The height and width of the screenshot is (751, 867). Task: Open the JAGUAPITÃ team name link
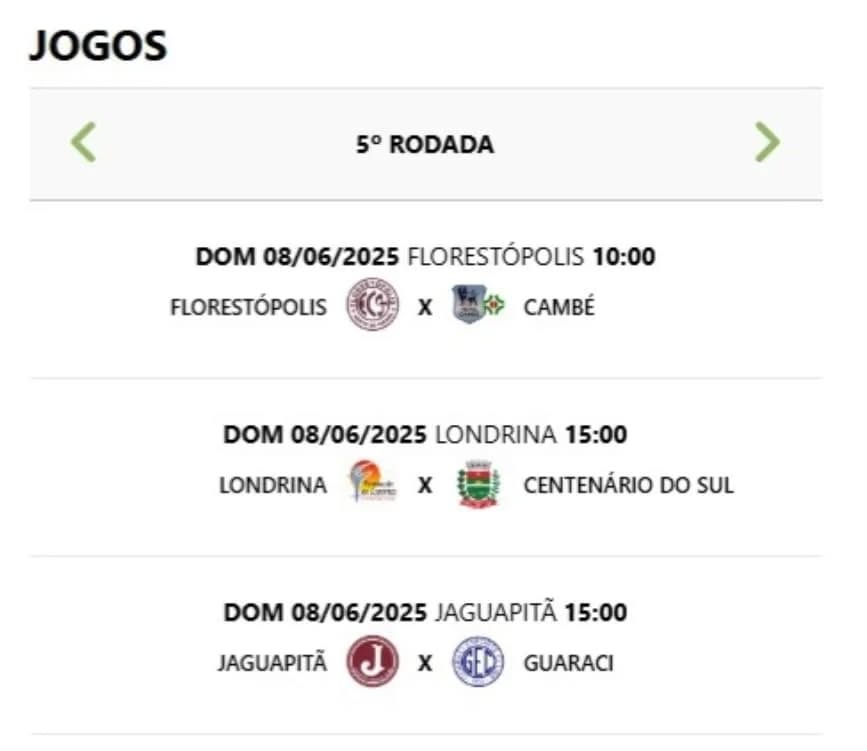tap(271, 664)
